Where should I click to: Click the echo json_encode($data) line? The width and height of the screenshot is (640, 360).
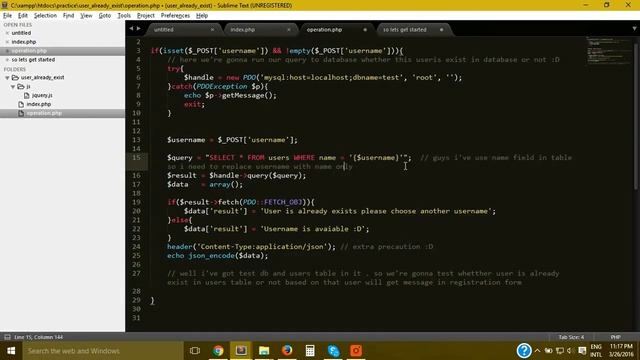(x=218, y=256)
